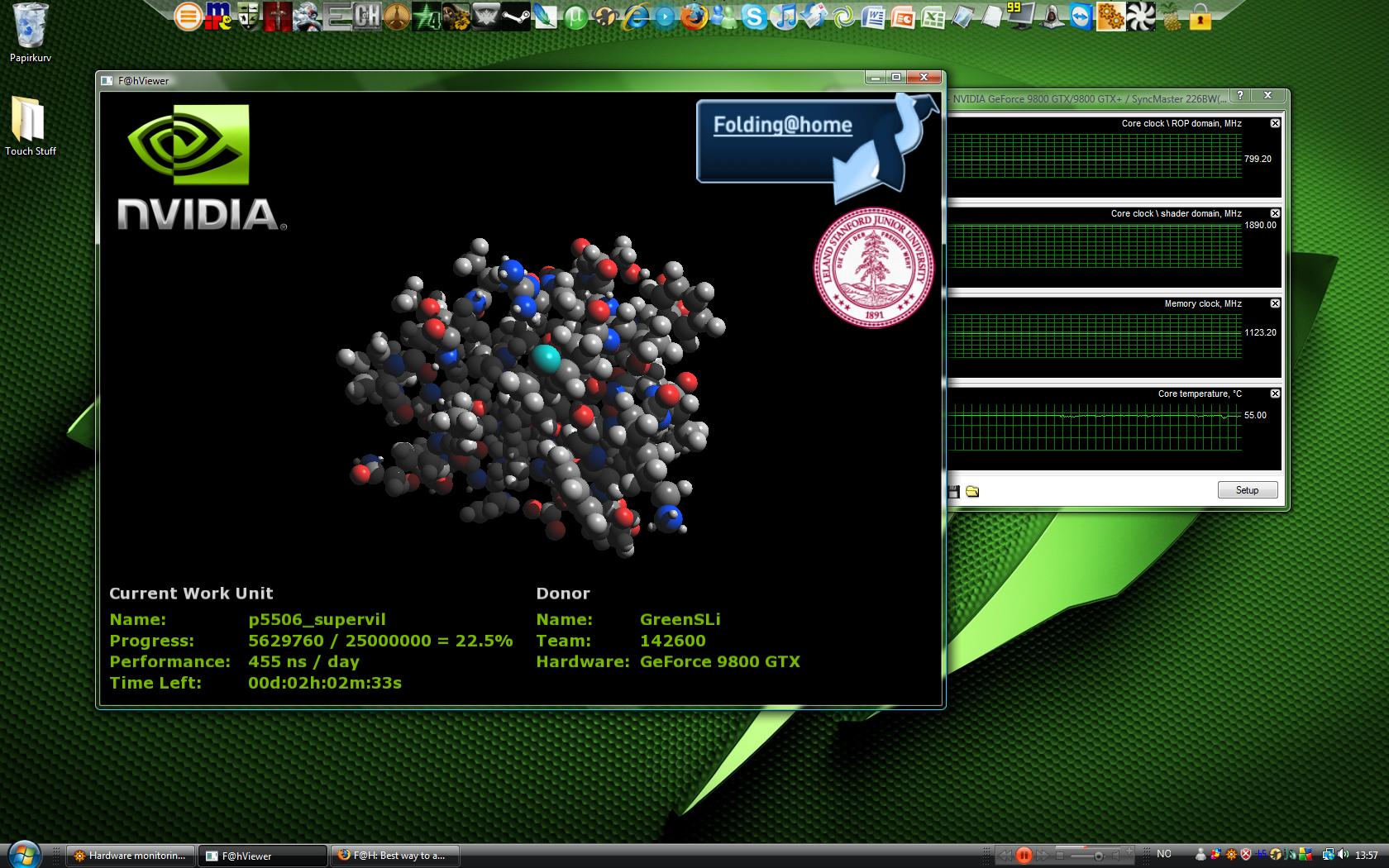This screenshot has width=1389, height=868.
Task: Open the orange round menu icon in dock
Action: 188,17
